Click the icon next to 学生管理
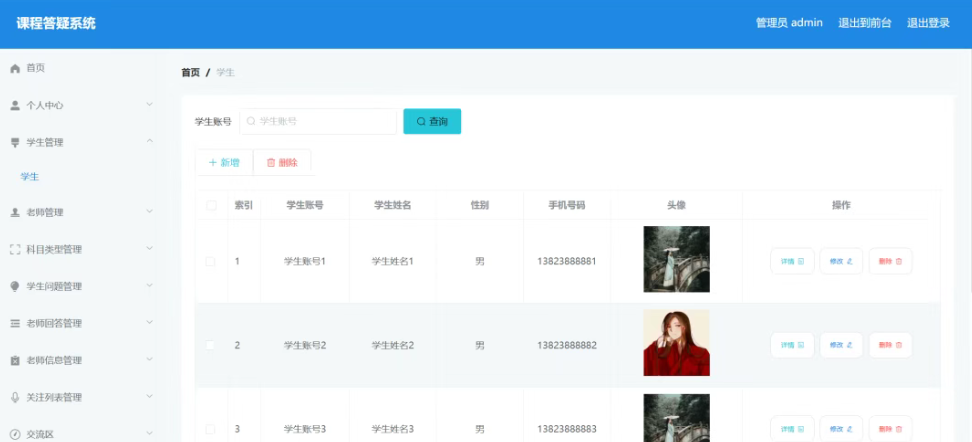 click(15, 143)
